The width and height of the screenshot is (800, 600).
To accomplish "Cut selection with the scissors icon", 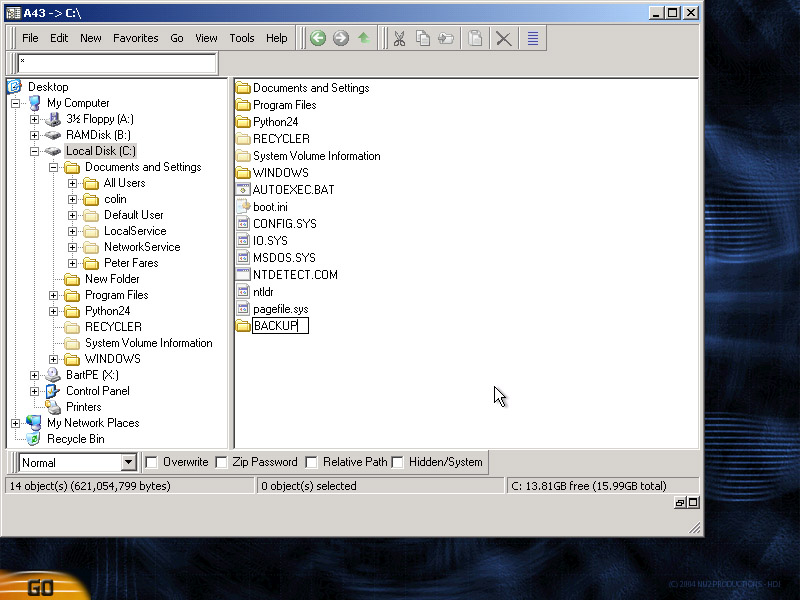I will (399, 38).
